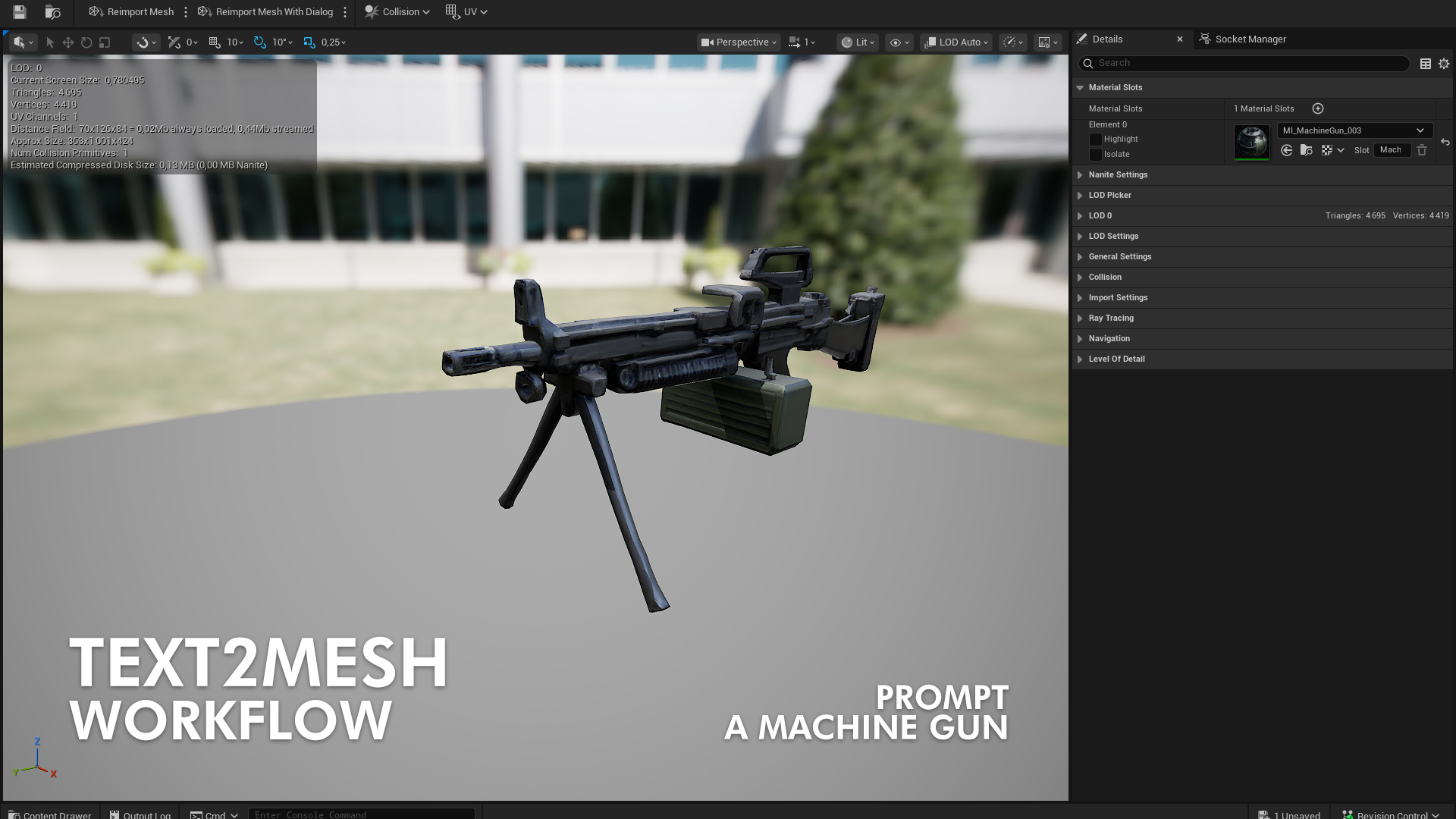Click the Reimport Mesh button
The image size is (1456, 819).
(x=131, y=12)
